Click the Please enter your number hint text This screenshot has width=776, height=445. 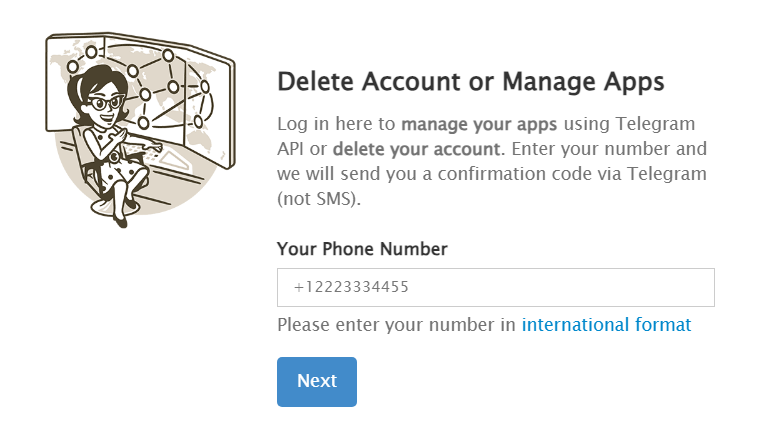point(396,325)
